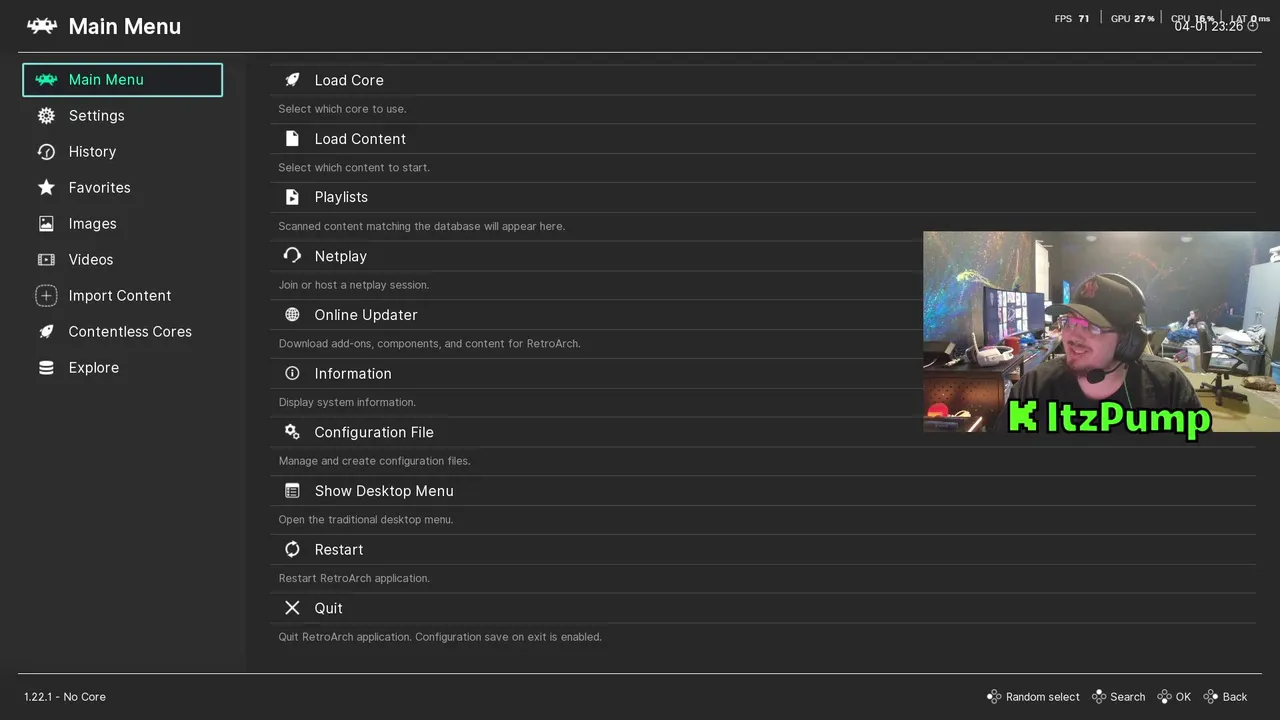Click the "Manage and create configuration files." text

click(375, 461)
